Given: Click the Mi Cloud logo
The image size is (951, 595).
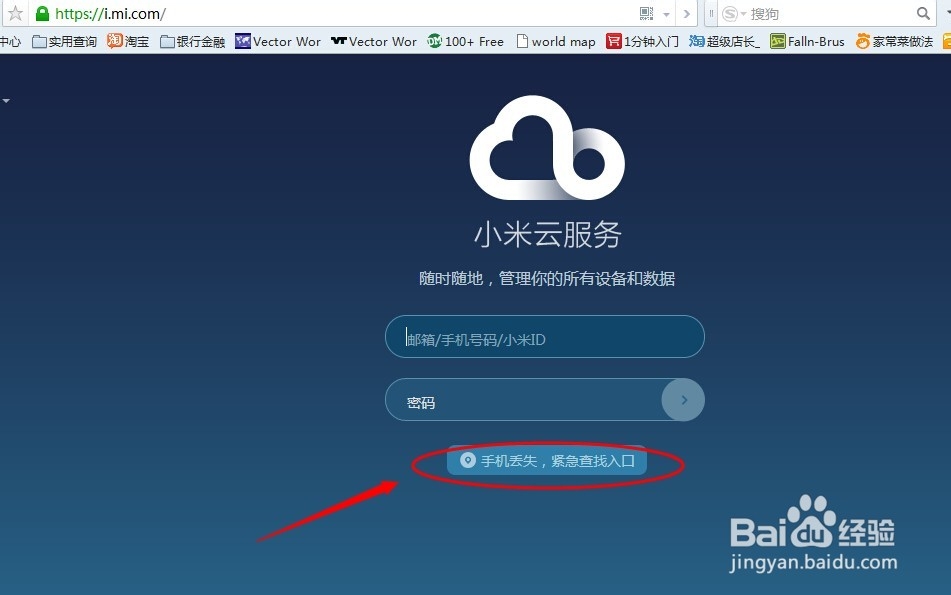Looking at the screenshot, I should (x=546, y=148).
